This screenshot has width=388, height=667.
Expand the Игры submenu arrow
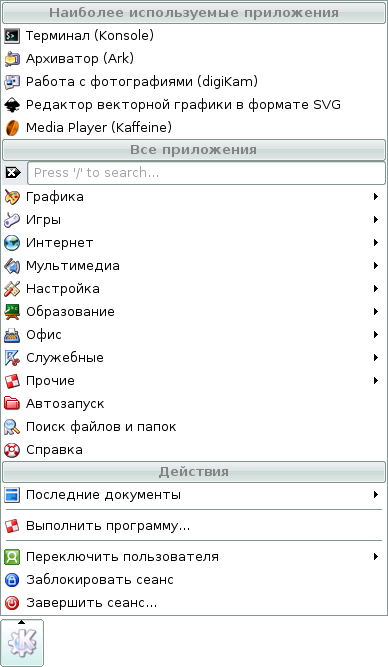click(x=376, y=219)
